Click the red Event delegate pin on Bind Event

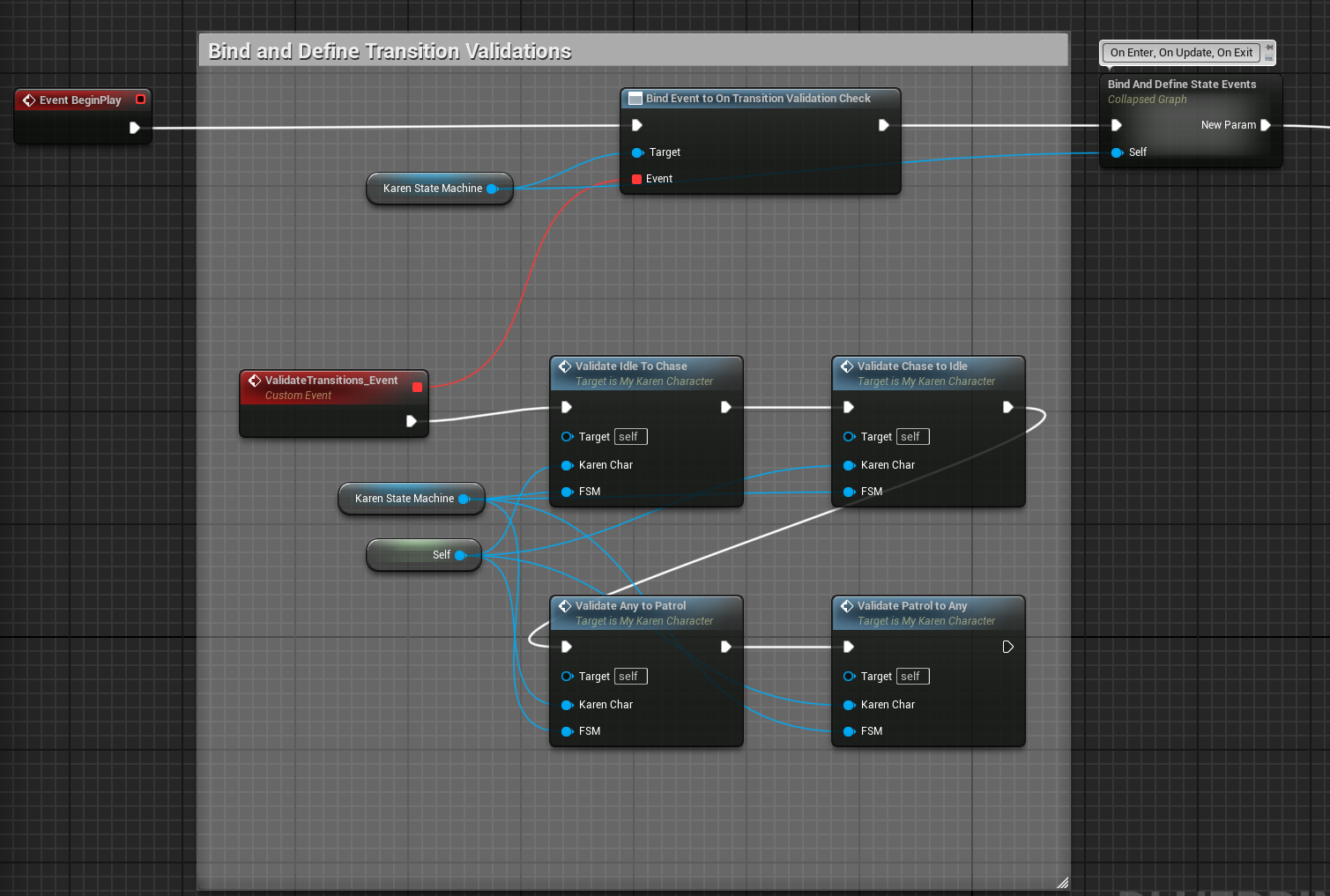coord(636,178)
